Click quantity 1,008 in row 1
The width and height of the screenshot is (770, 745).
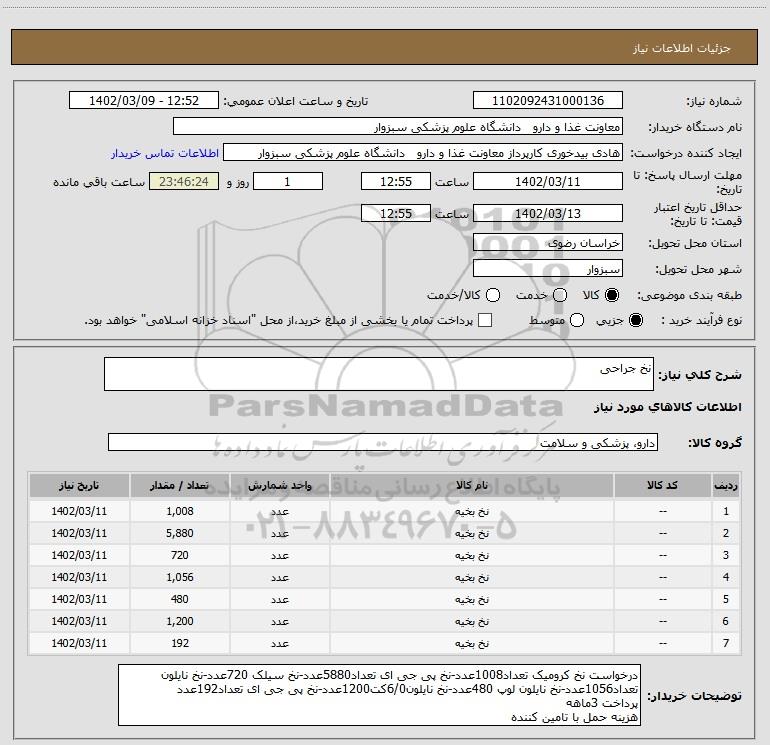(x=180, y=511)
